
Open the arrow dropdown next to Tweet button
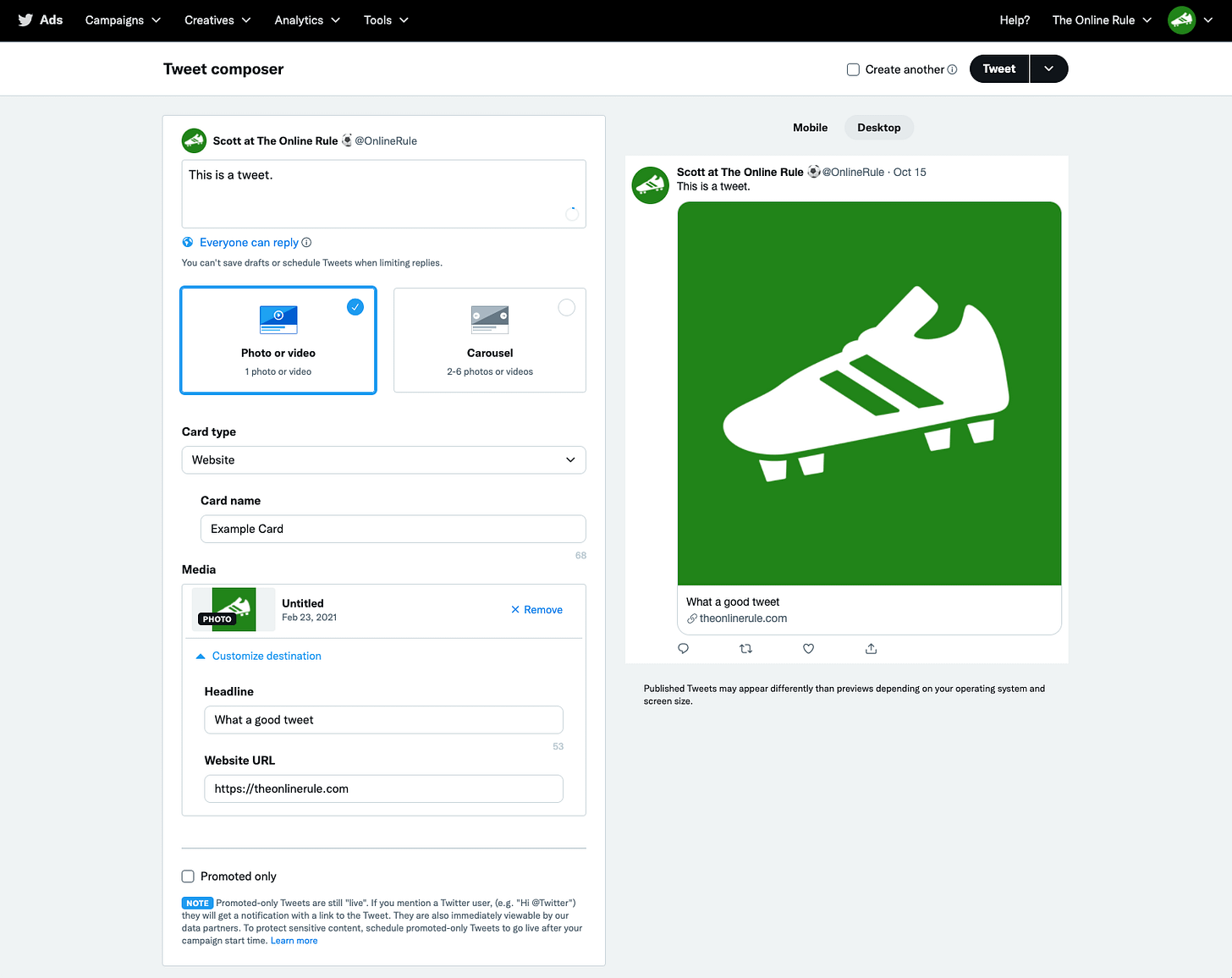click(x=1048, y=69)
